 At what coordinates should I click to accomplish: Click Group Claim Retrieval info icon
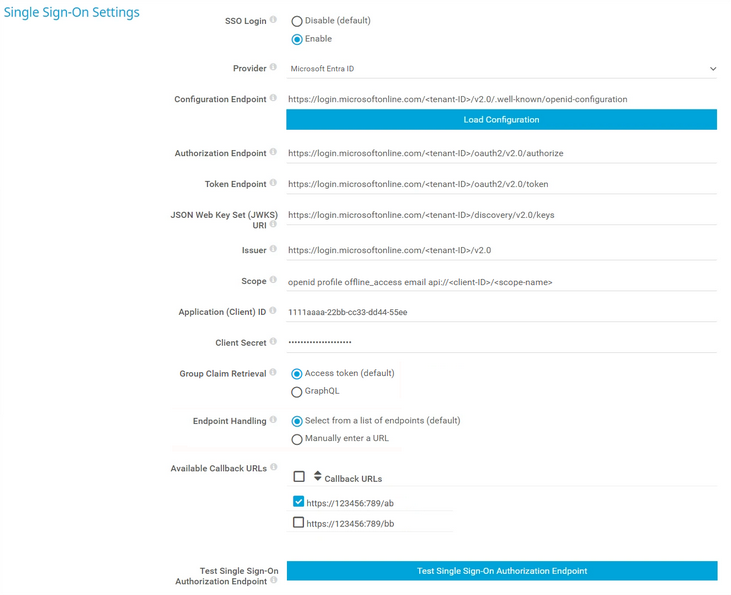273,373
